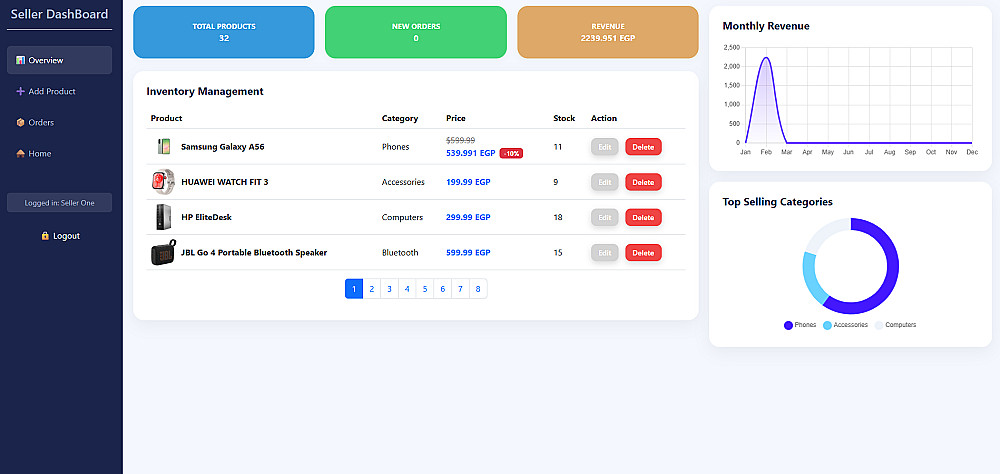Click JBL Go 4 Portable Bluetooth Speaker name

click(254, 253)
